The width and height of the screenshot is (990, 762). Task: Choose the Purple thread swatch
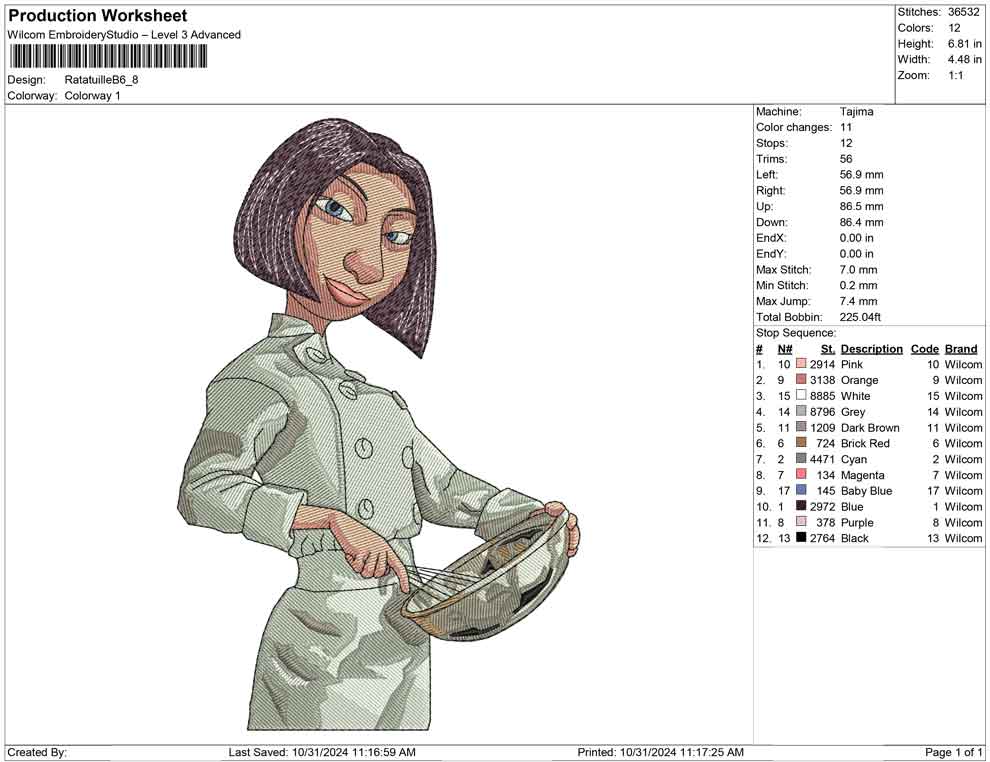pyautogui.click(x=801, y=521)
